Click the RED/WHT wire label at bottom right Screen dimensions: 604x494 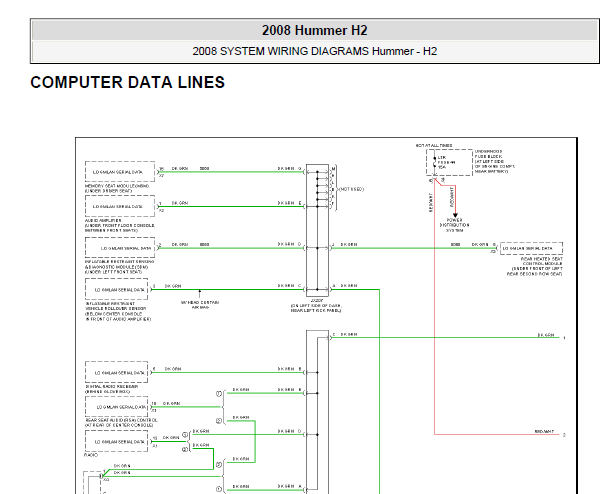544,432
